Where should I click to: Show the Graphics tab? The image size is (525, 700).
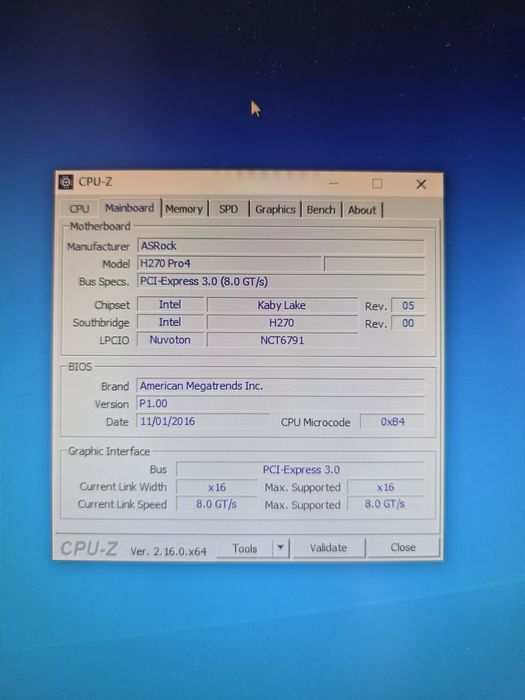[275, 209]
